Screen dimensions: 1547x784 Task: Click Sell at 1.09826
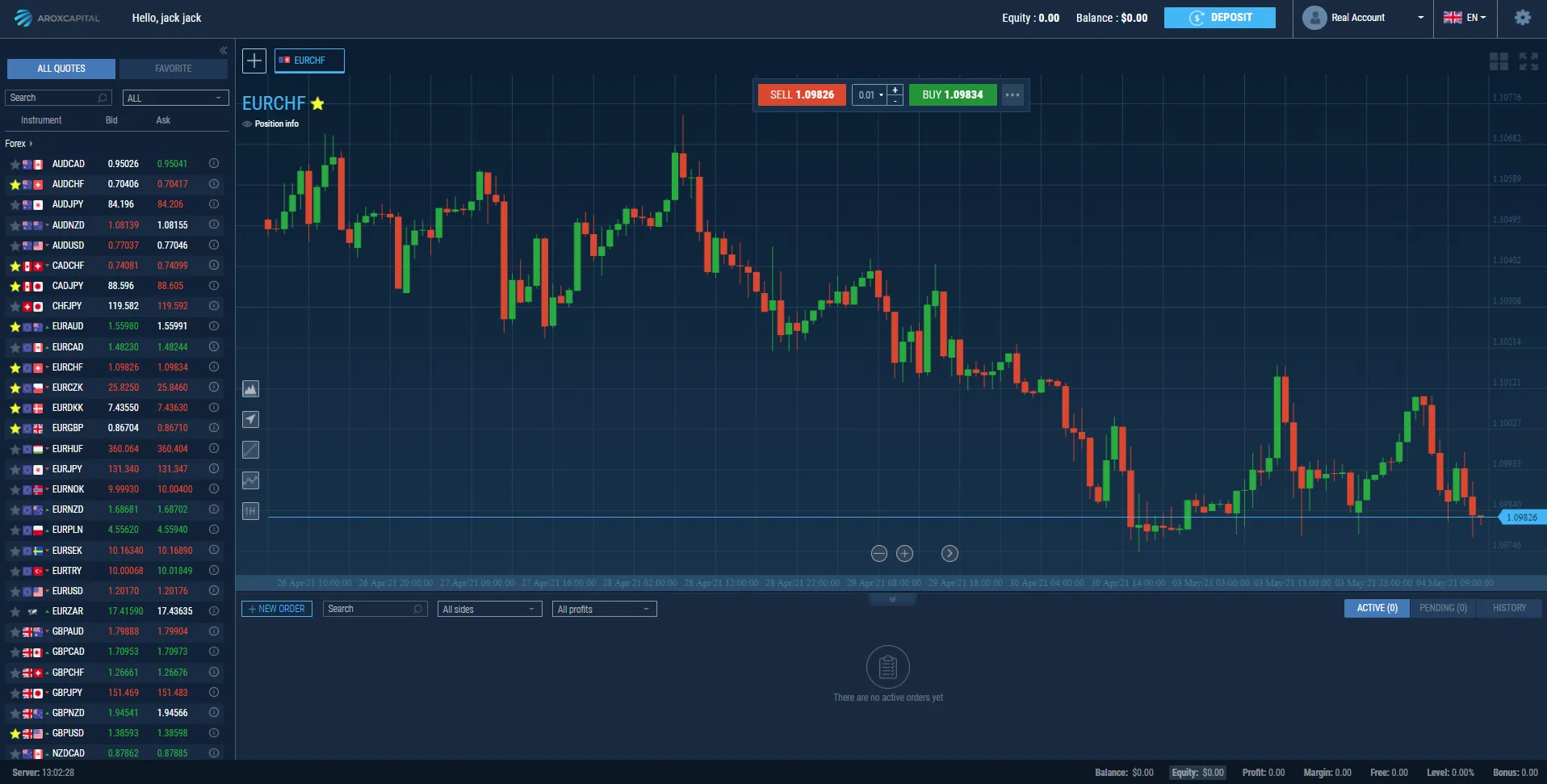[x=802, y=94]
